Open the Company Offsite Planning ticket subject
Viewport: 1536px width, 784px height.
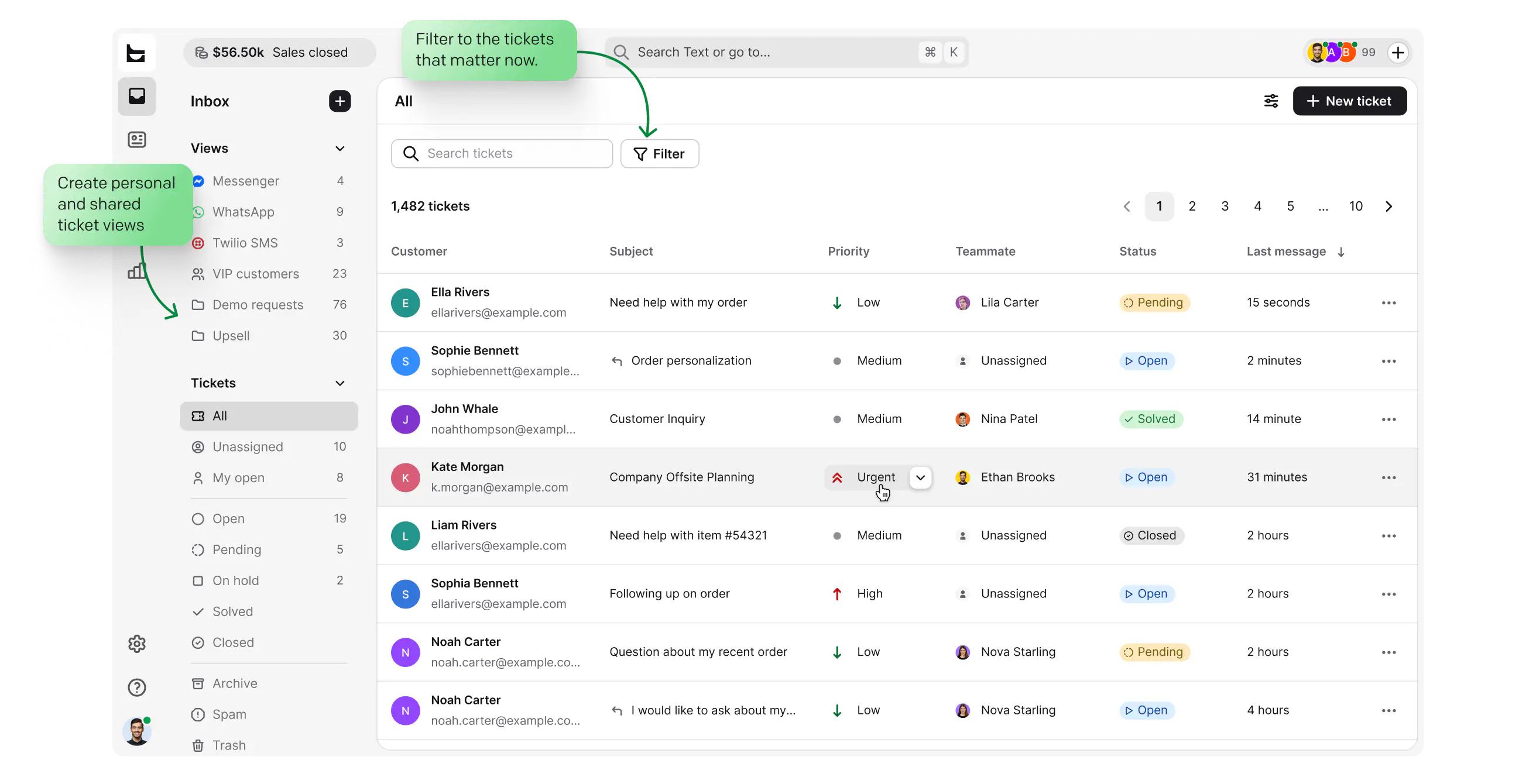click(x=681, y=477)
